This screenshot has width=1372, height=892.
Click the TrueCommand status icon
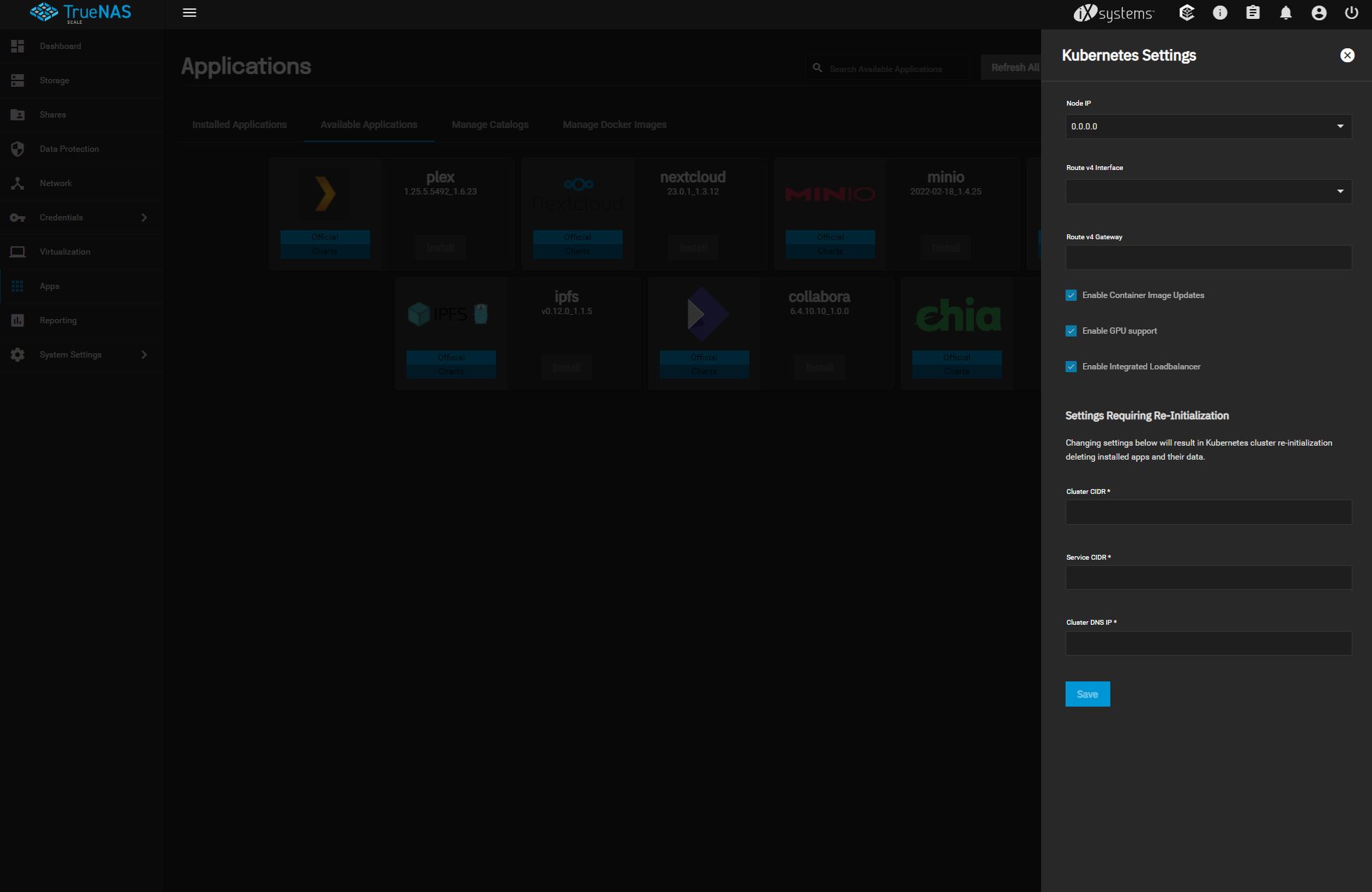[1187, 13]
